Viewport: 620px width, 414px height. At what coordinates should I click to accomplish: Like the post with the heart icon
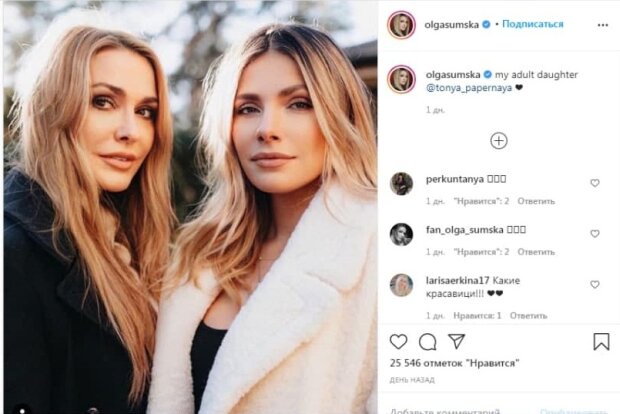click(x=398, y=342)
